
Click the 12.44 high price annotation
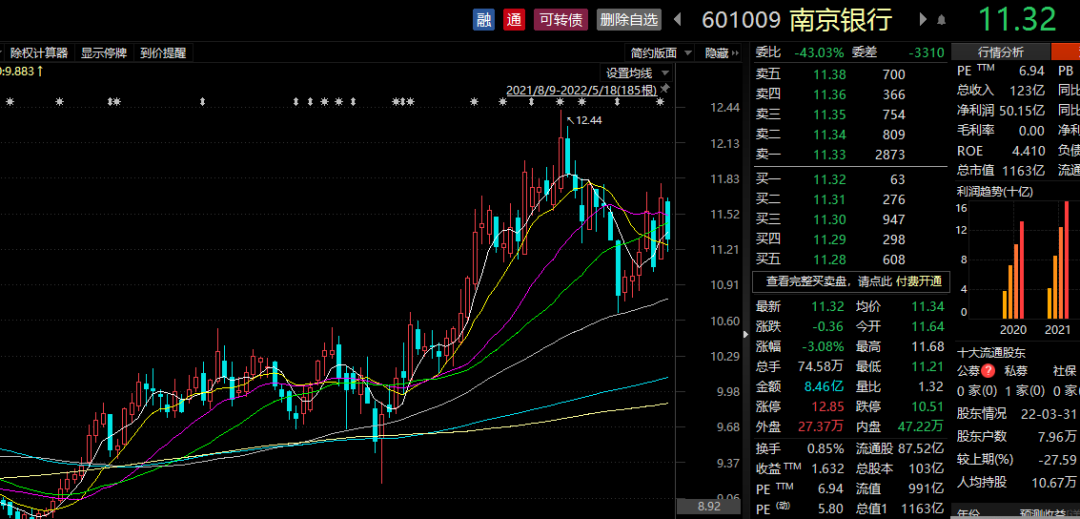588,120
